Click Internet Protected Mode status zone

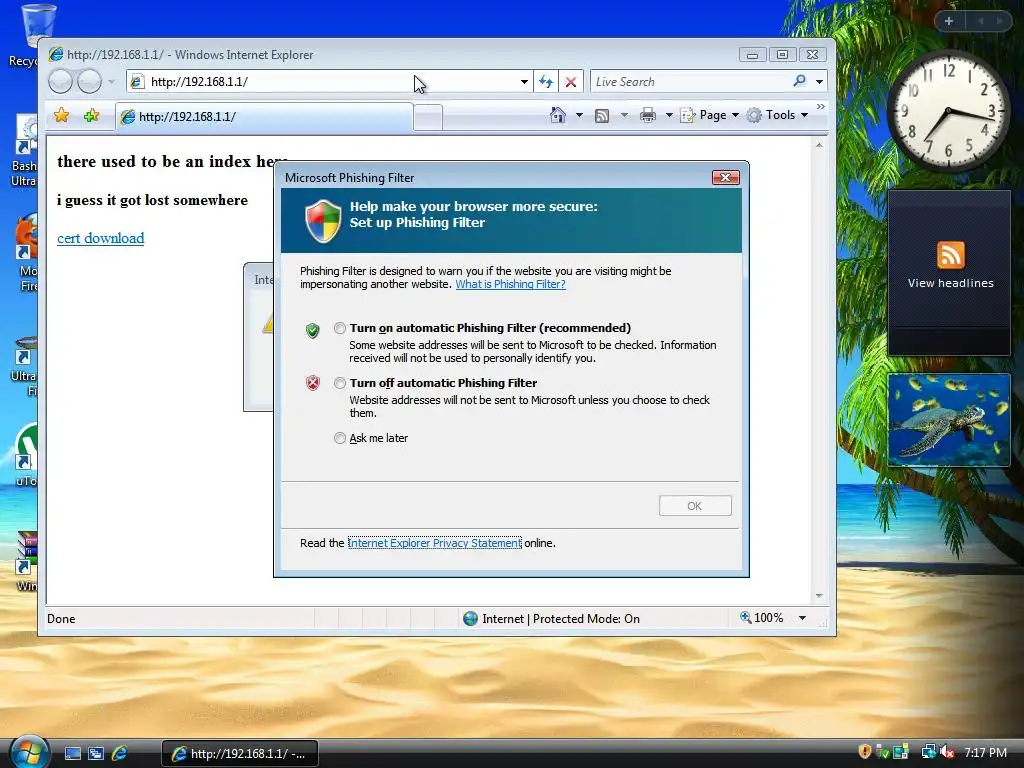551,618
